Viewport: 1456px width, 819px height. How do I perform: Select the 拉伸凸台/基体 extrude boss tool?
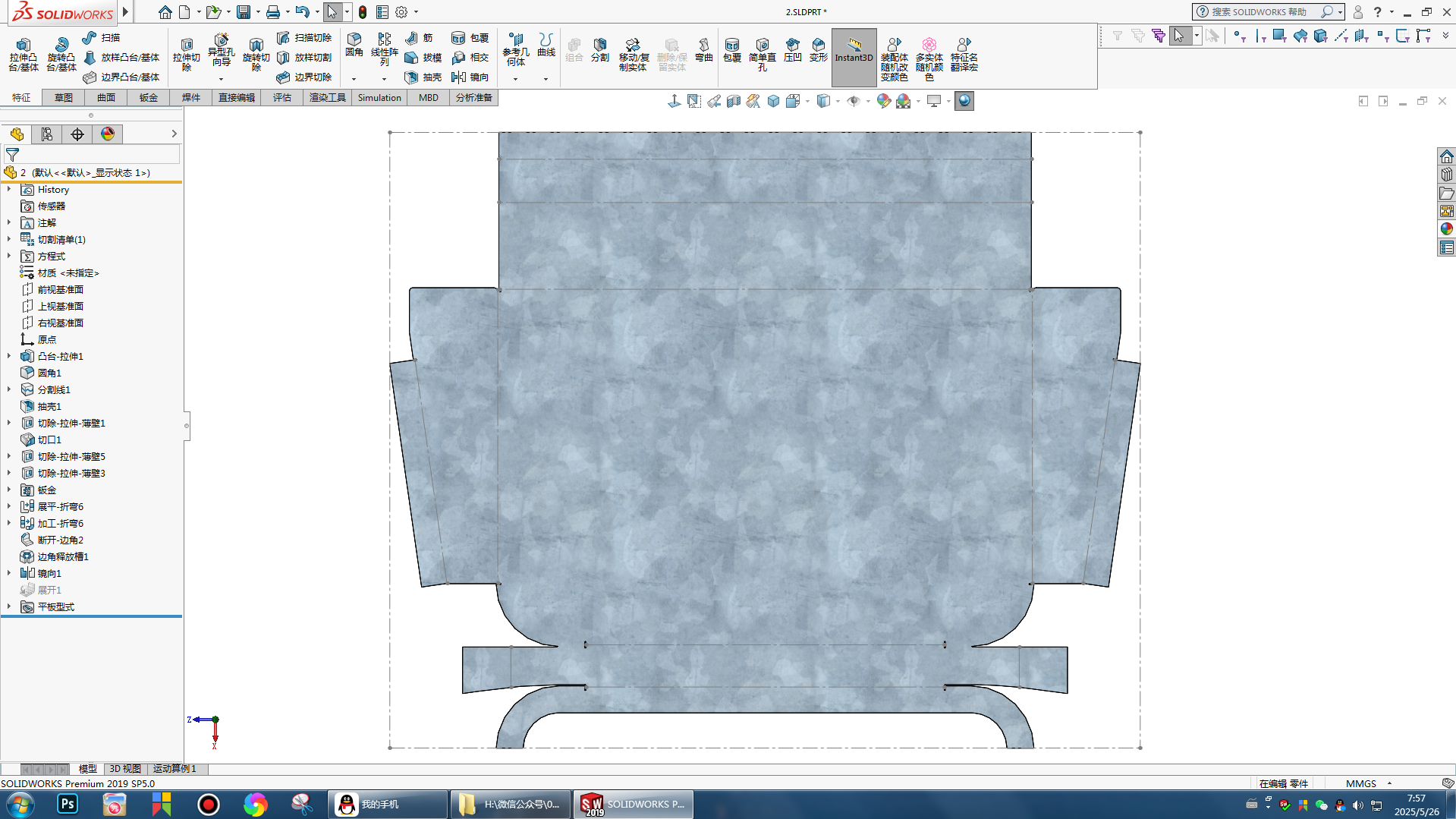(x=23, y=55)
